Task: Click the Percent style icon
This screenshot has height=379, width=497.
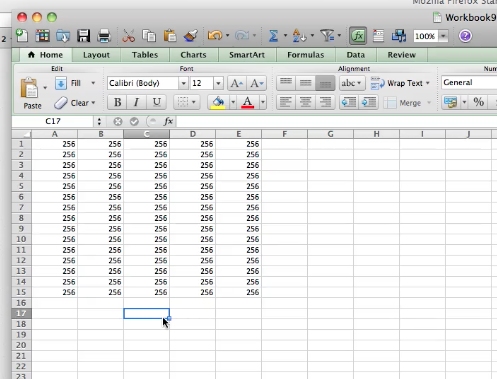Action: tap(479, 102)
